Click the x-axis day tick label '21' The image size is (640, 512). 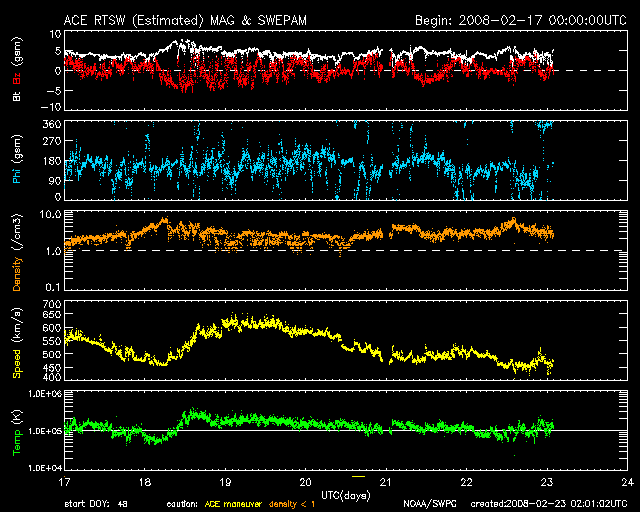tap(386, 483)
